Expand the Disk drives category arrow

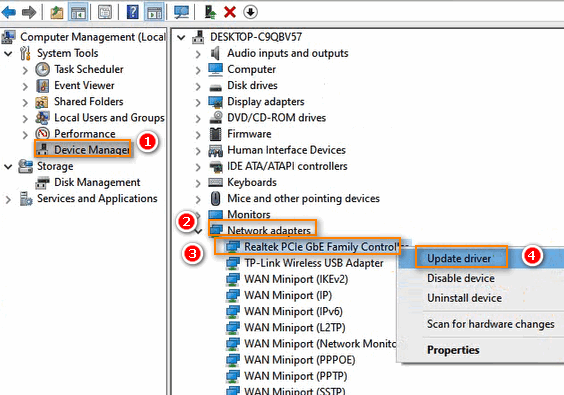coord(198,86)
